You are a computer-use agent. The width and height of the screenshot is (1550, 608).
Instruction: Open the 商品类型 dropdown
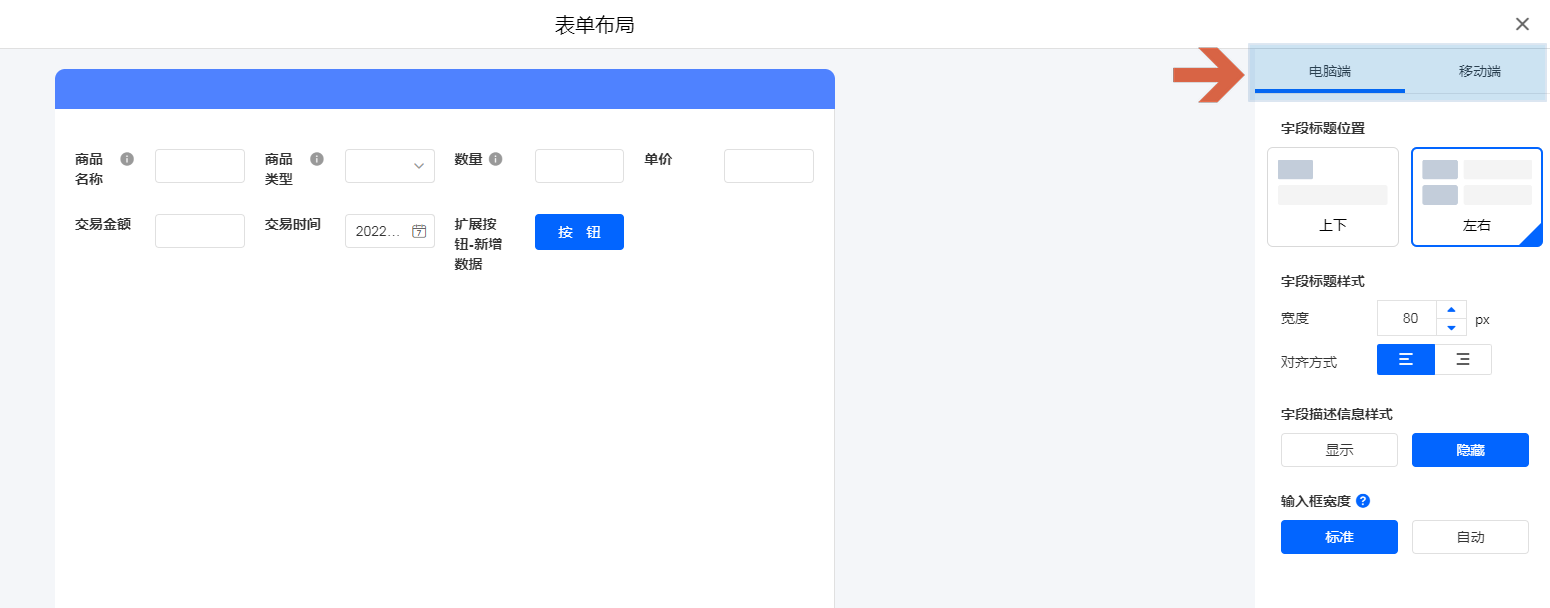click(x=390, y=166)
